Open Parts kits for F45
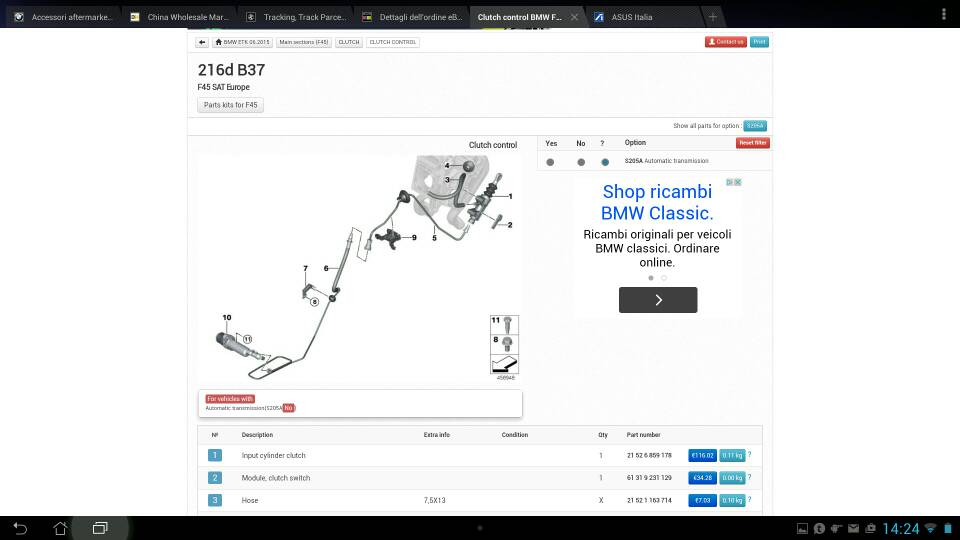The height and width of the screenshot is (540, 960). coord(230,105)
